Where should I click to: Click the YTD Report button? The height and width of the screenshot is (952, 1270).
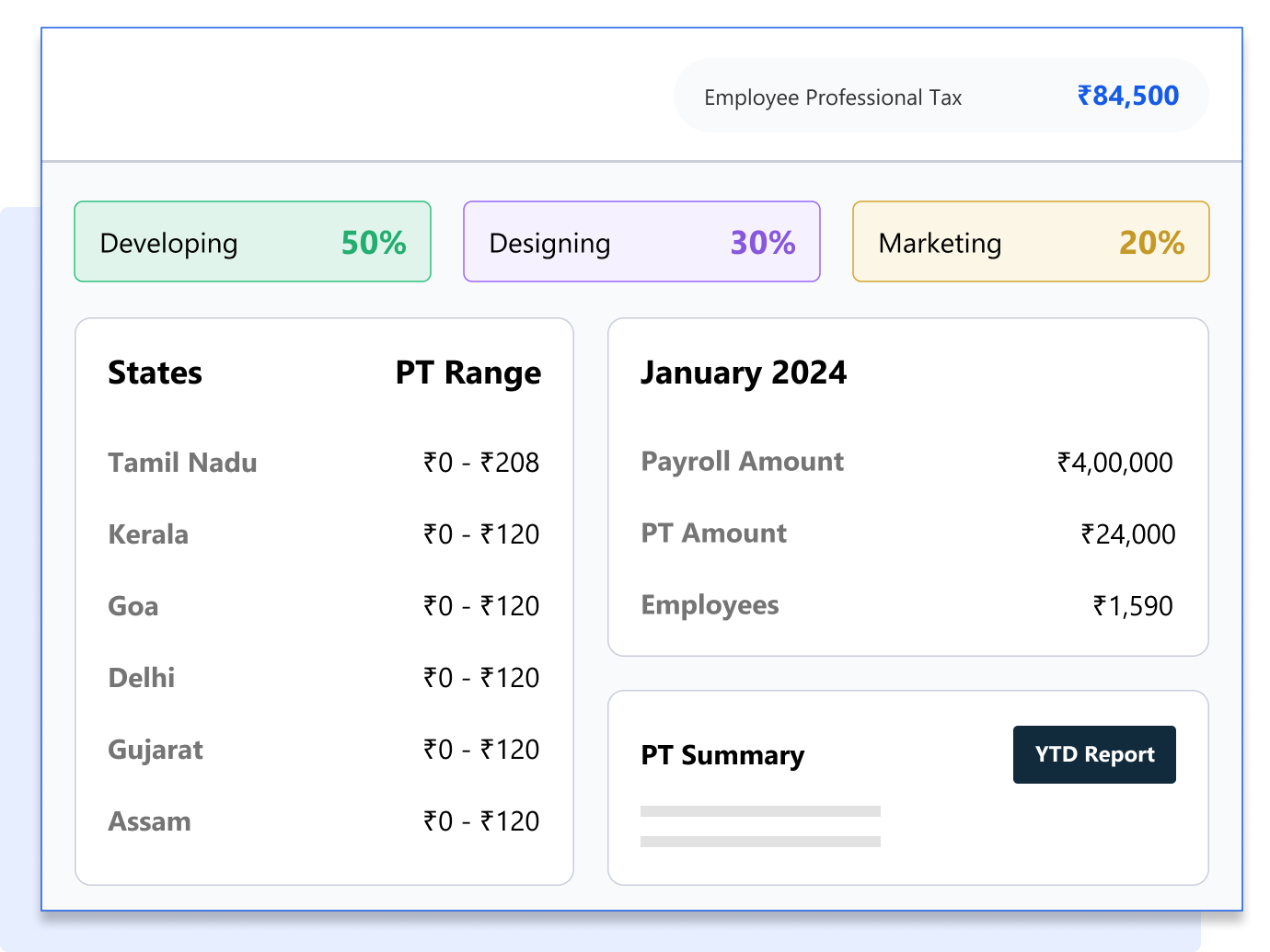[x=1093, y=754]
